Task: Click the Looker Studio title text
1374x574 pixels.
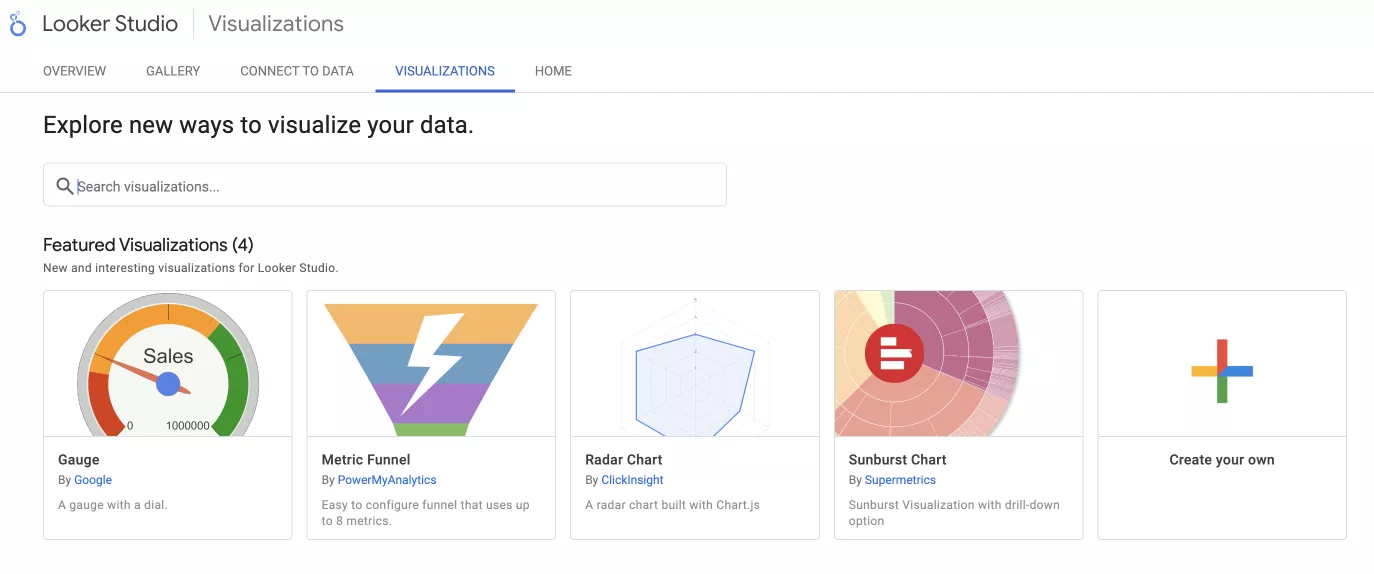Action: click(110, 24)
